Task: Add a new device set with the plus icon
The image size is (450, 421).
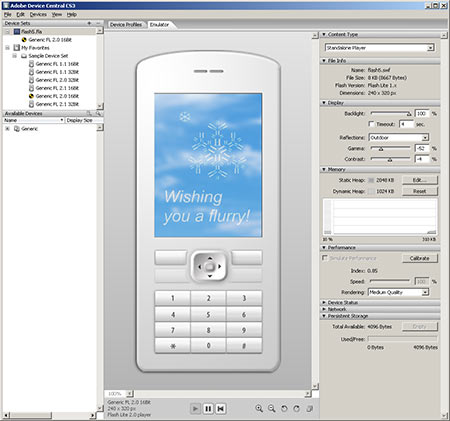Action: 89,23
